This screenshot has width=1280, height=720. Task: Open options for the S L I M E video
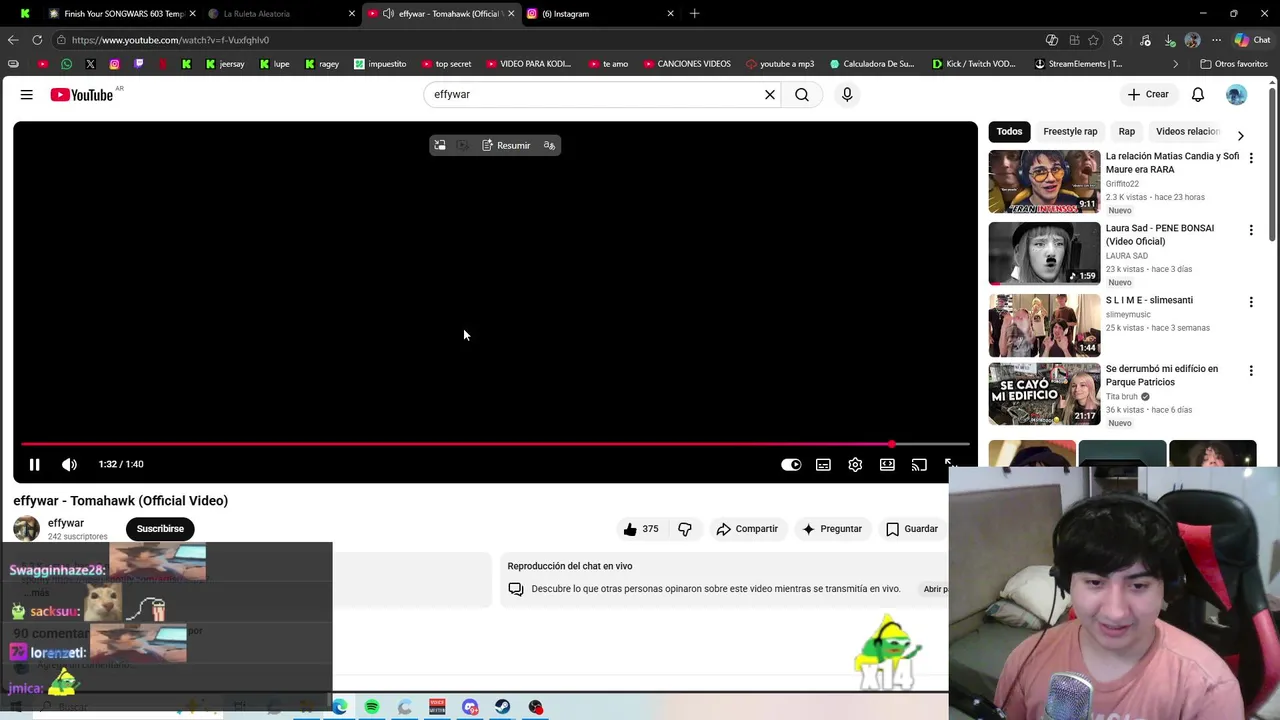pyautogui.click(x=1251, y=302)
